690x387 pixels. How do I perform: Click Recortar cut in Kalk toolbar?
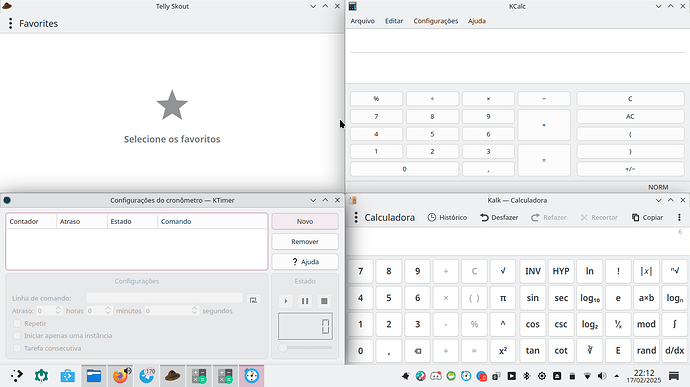599,217
